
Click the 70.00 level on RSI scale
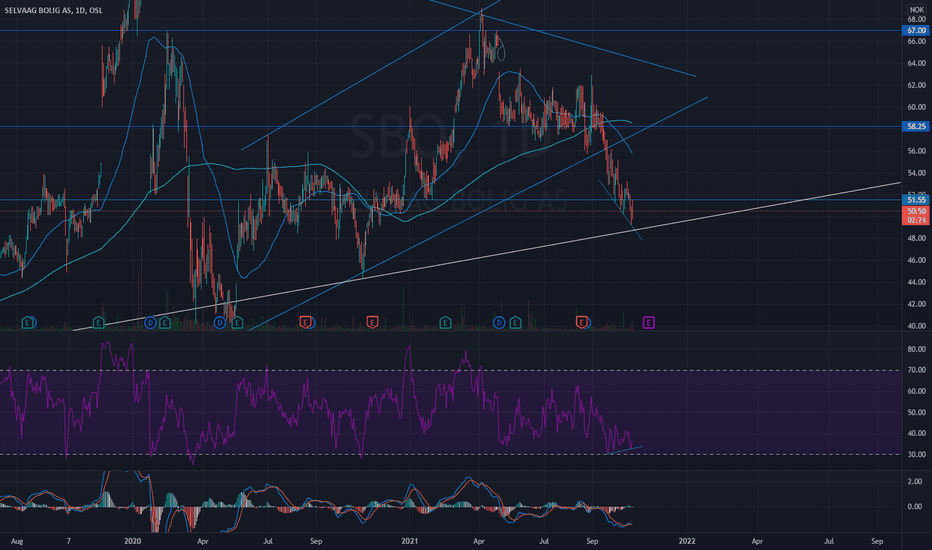click(x=917, y=370)
